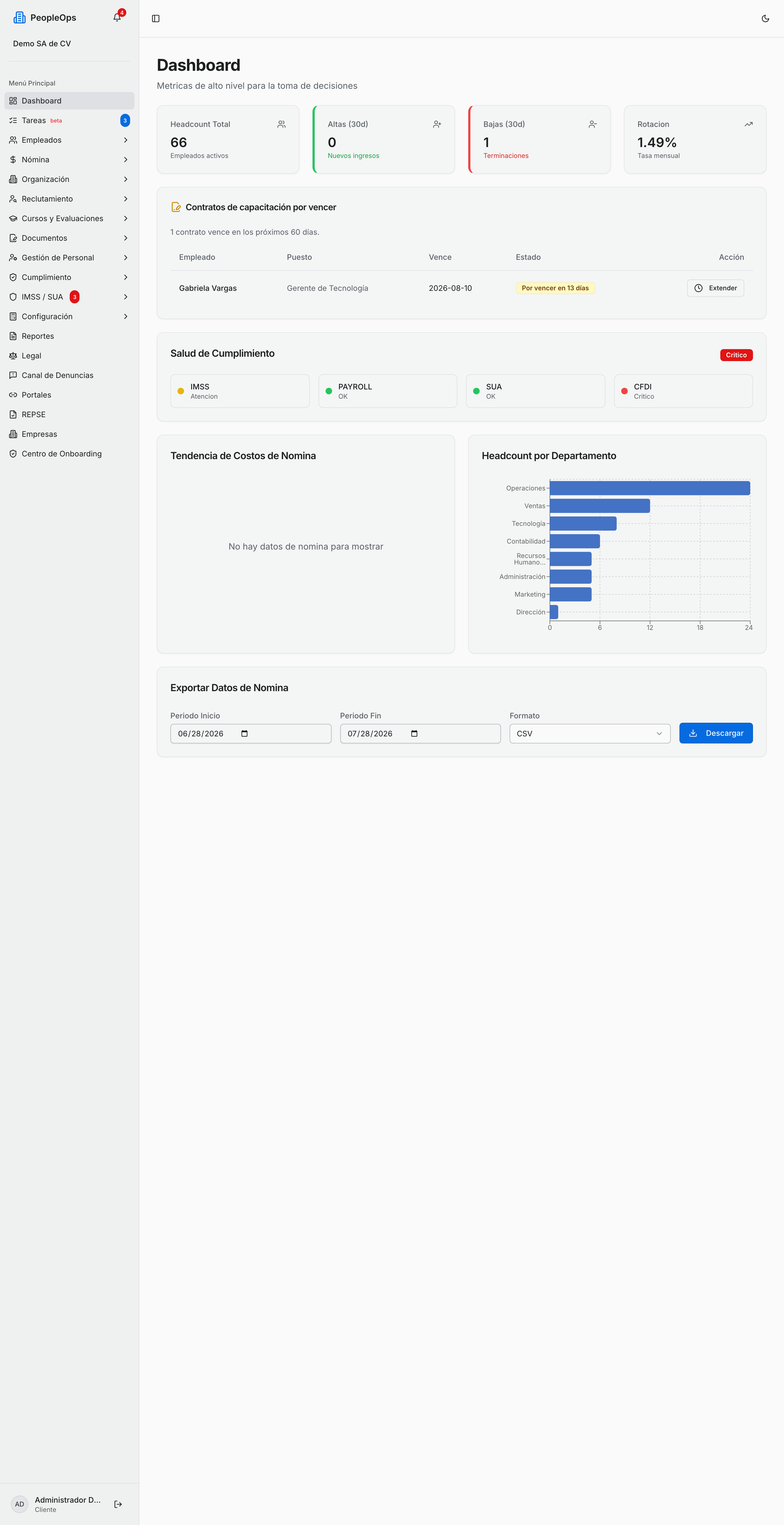Expand the IMSS / SUA chevron
This screenshot has height=1525, width=784.
pos(125,297)
